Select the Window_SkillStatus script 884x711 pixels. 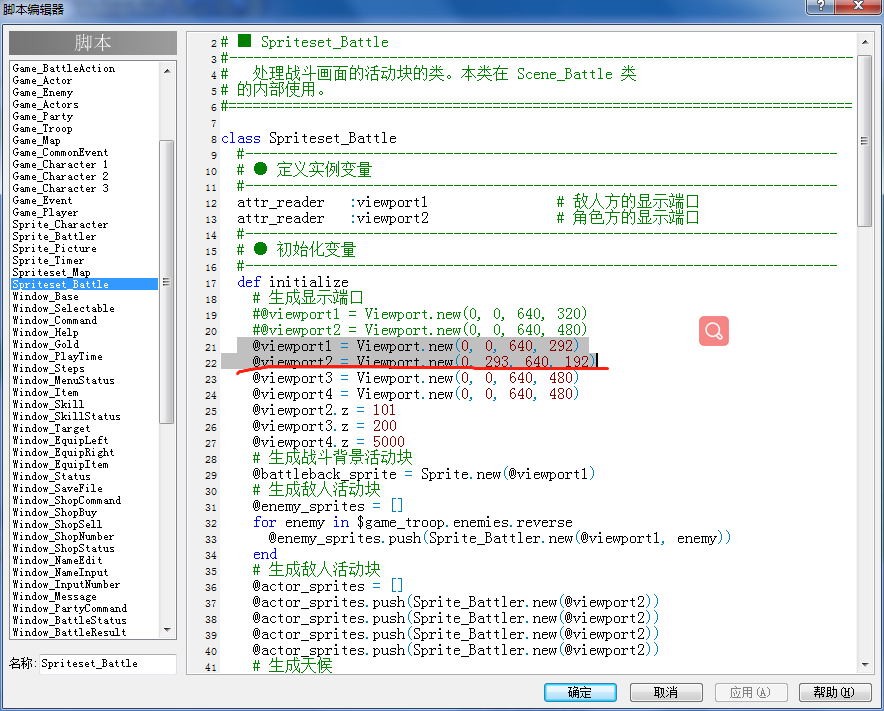click(67, 417)
